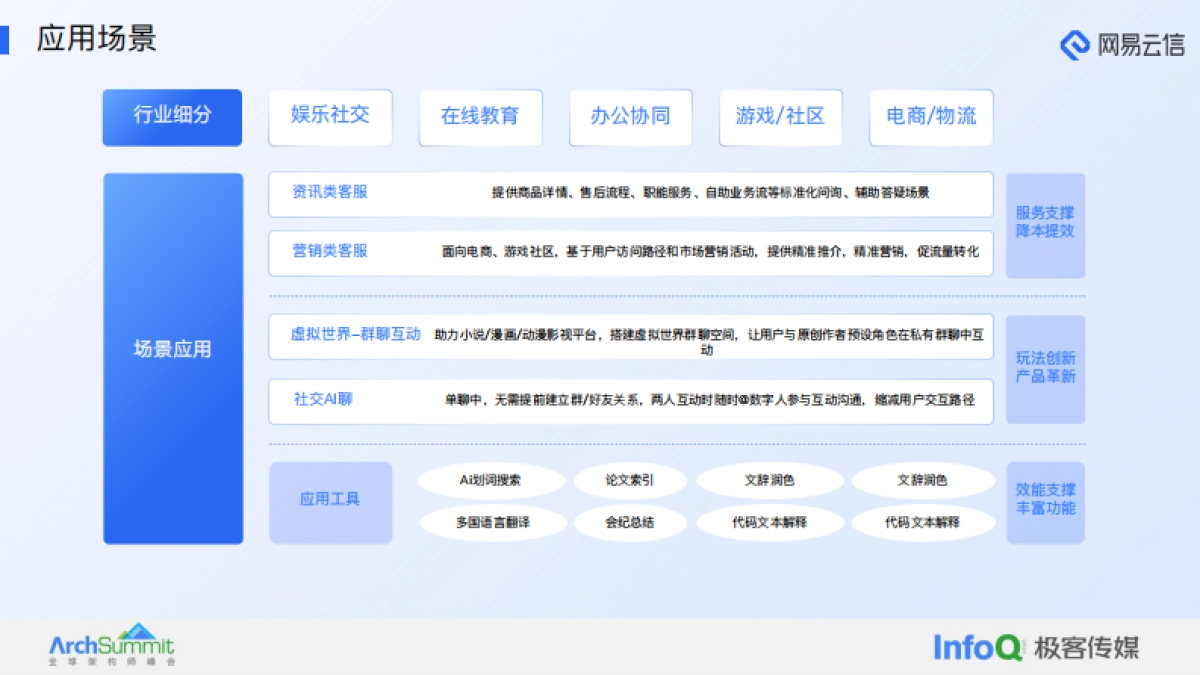The width and height of the screenshot is (1200, 675).
Task: Switch to the 在线教育 tab
Action: click(481, 117)
